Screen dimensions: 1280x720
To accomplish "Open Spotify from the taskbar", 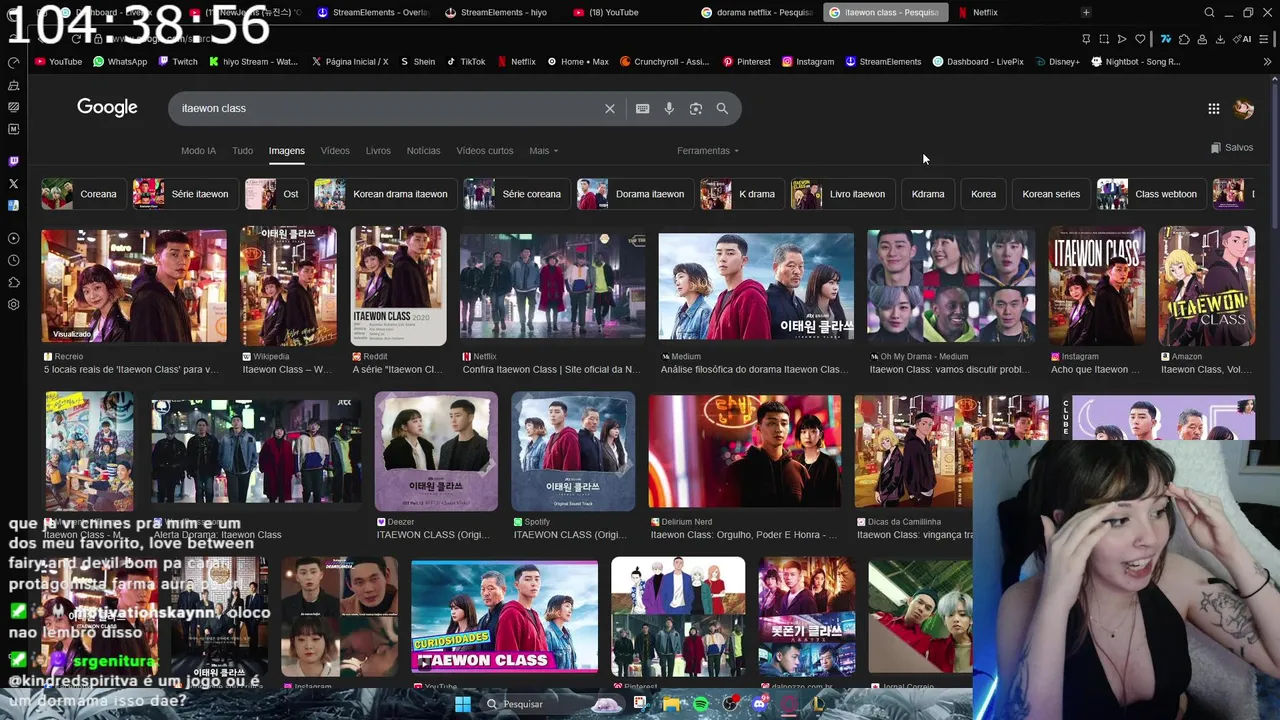I will (x=701, y=704).
